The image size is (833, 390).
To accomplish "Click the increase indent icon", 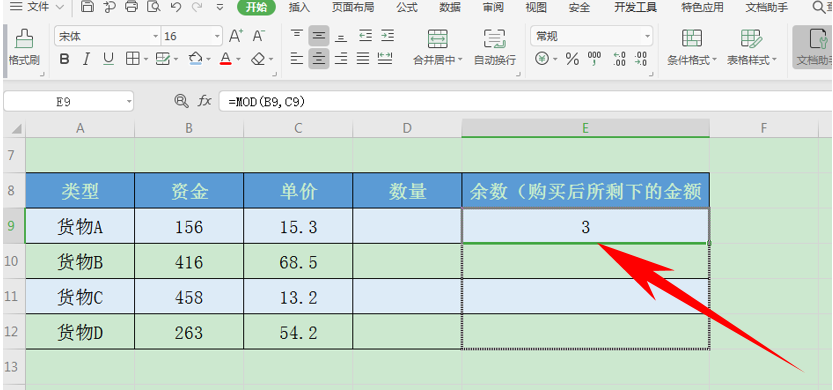I will 387,36.
